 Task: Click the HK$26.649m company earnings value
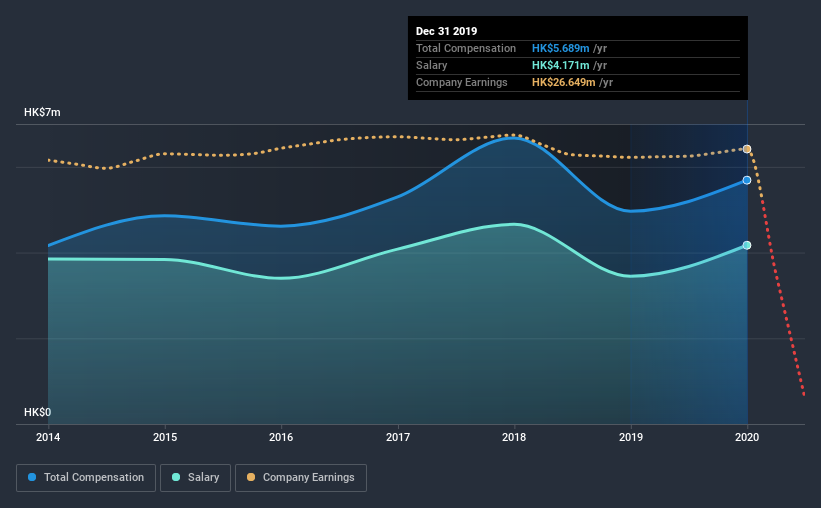564,82
